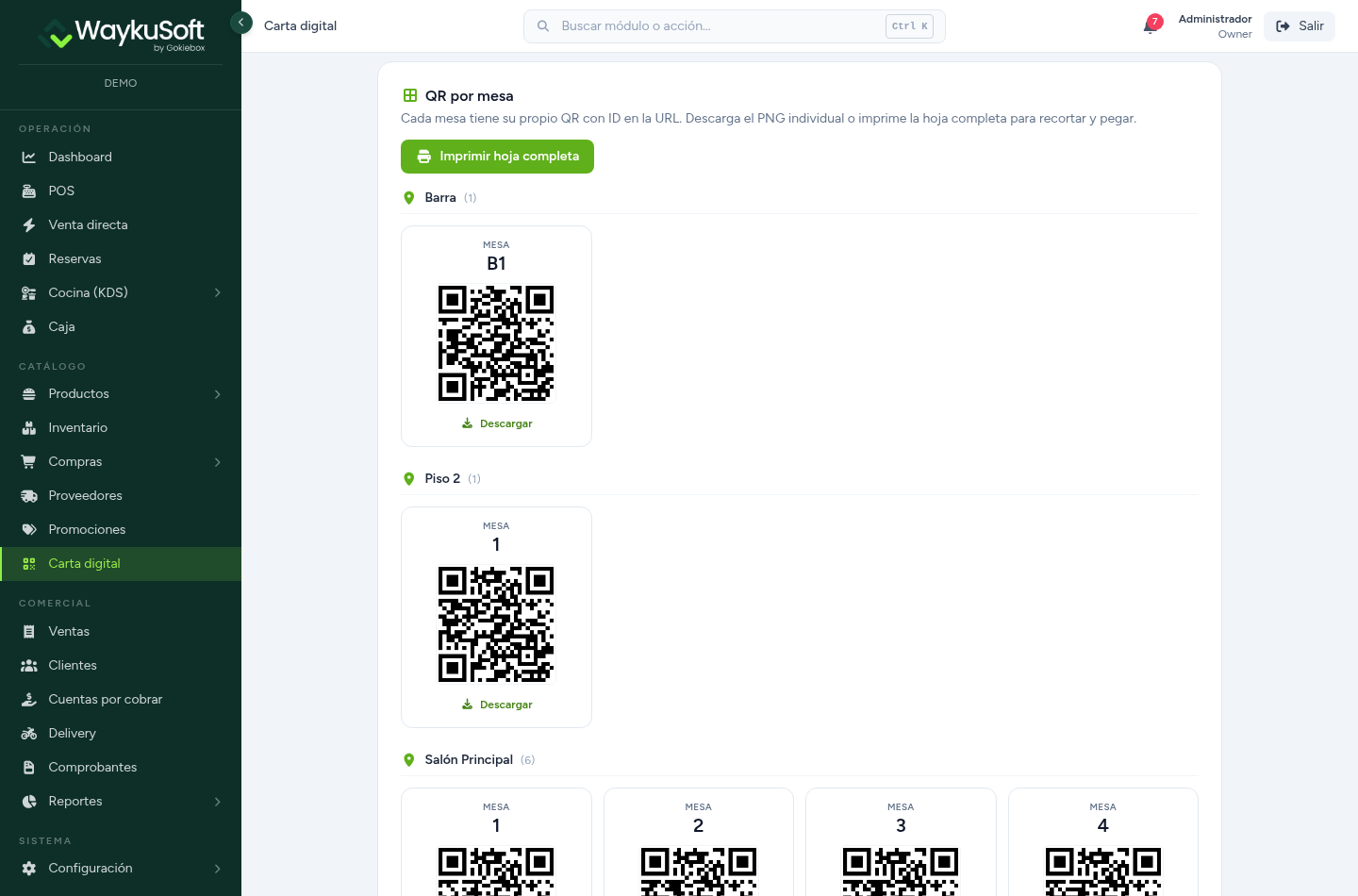
Task: Click the QR code of Piso 2 mesa 1
Action: [x=496, y=624]
